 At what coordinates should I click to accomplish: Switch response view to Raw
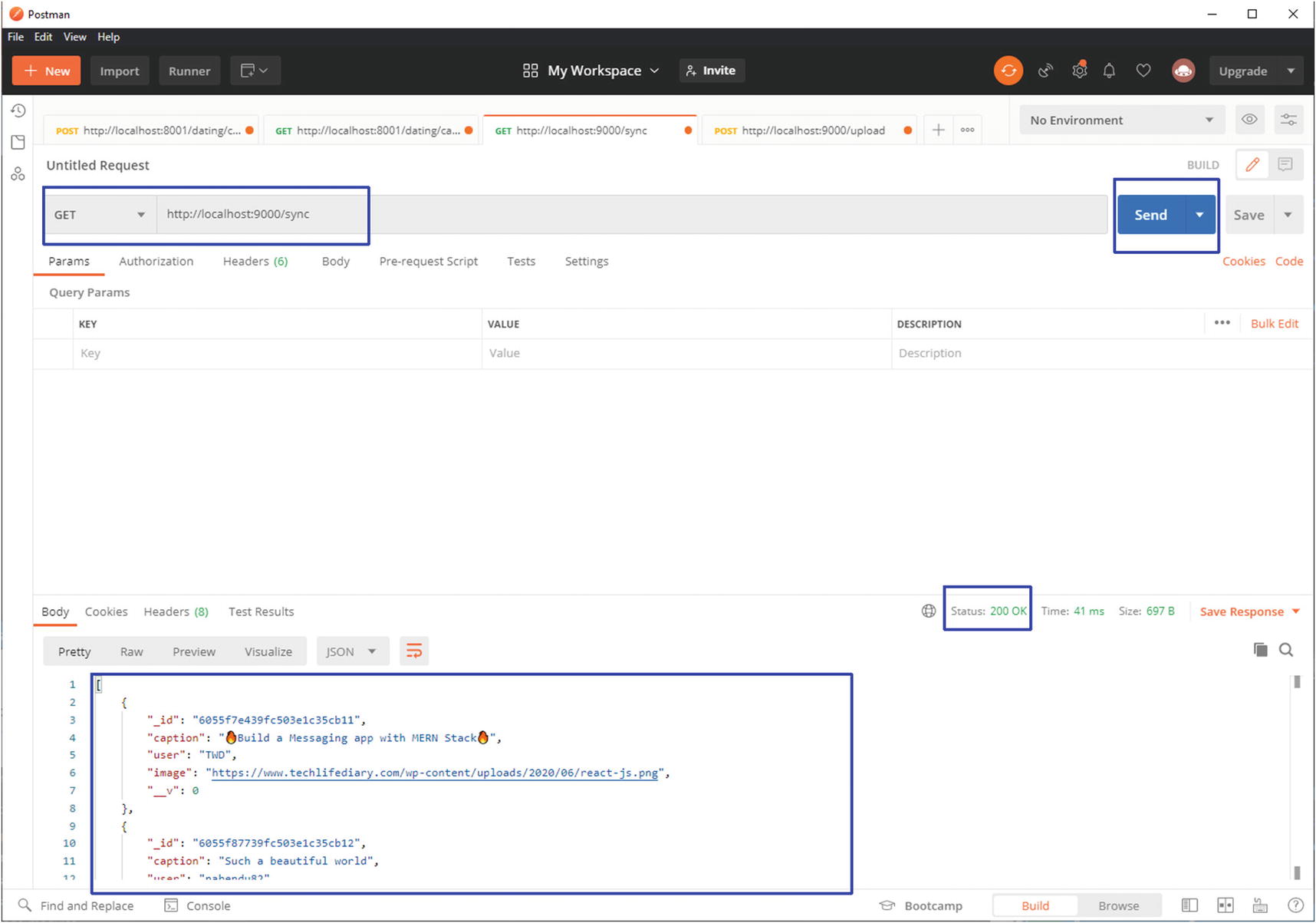131,651
